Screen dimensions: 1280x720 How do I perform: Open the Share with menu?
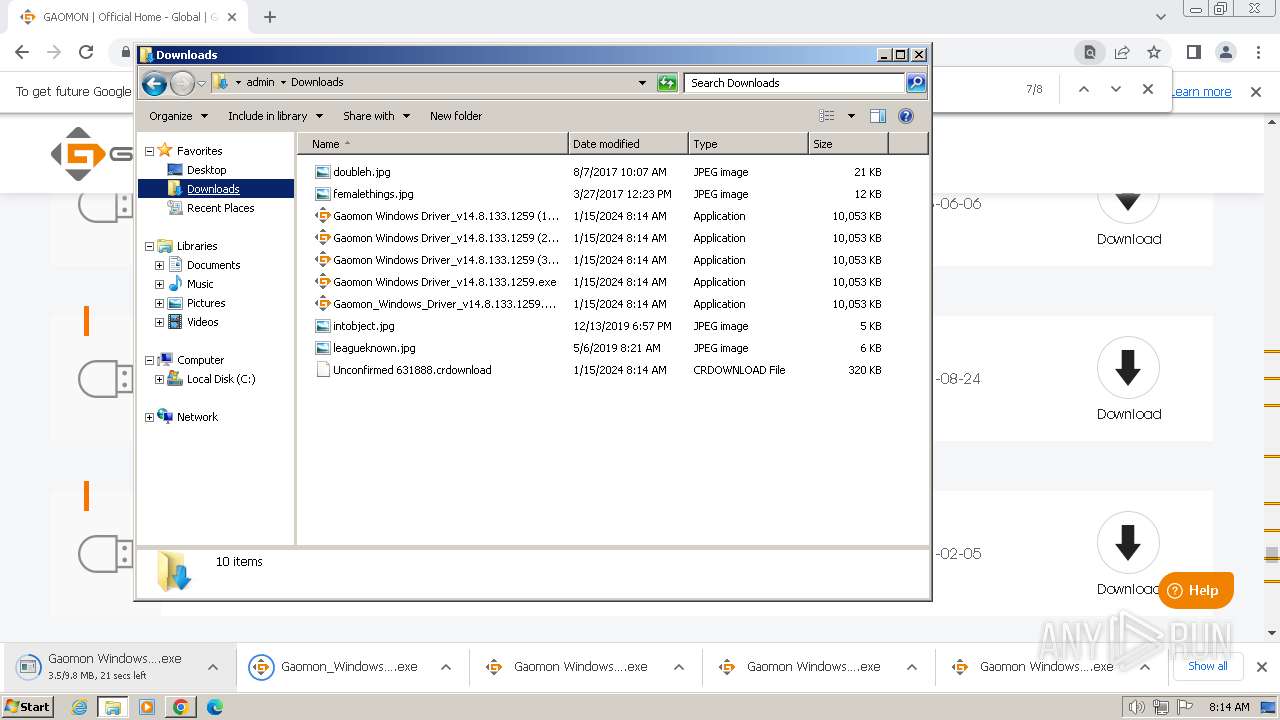376,116
